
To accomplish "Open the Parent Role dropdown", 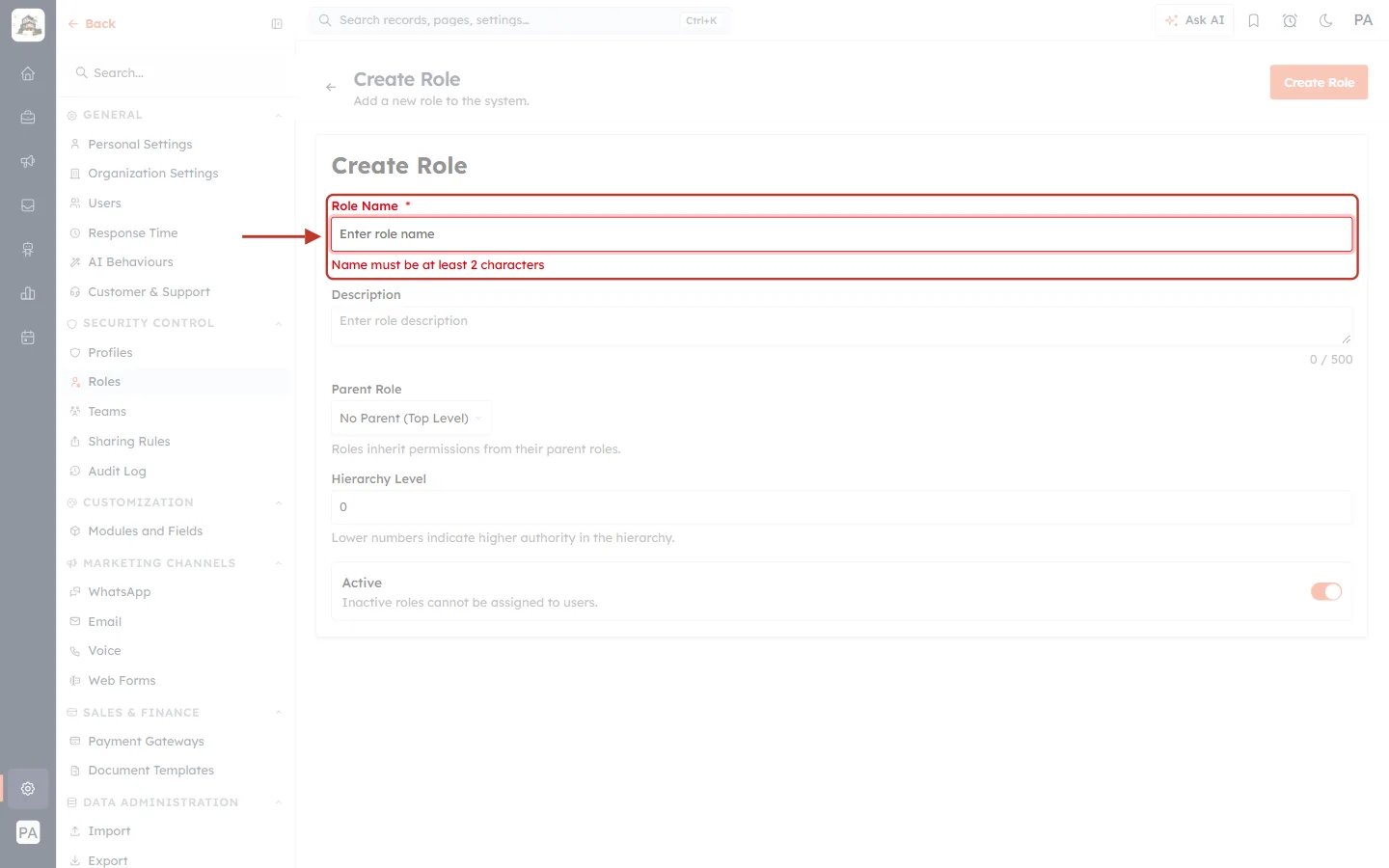I will pyautogui.click(x=411, y=418).
